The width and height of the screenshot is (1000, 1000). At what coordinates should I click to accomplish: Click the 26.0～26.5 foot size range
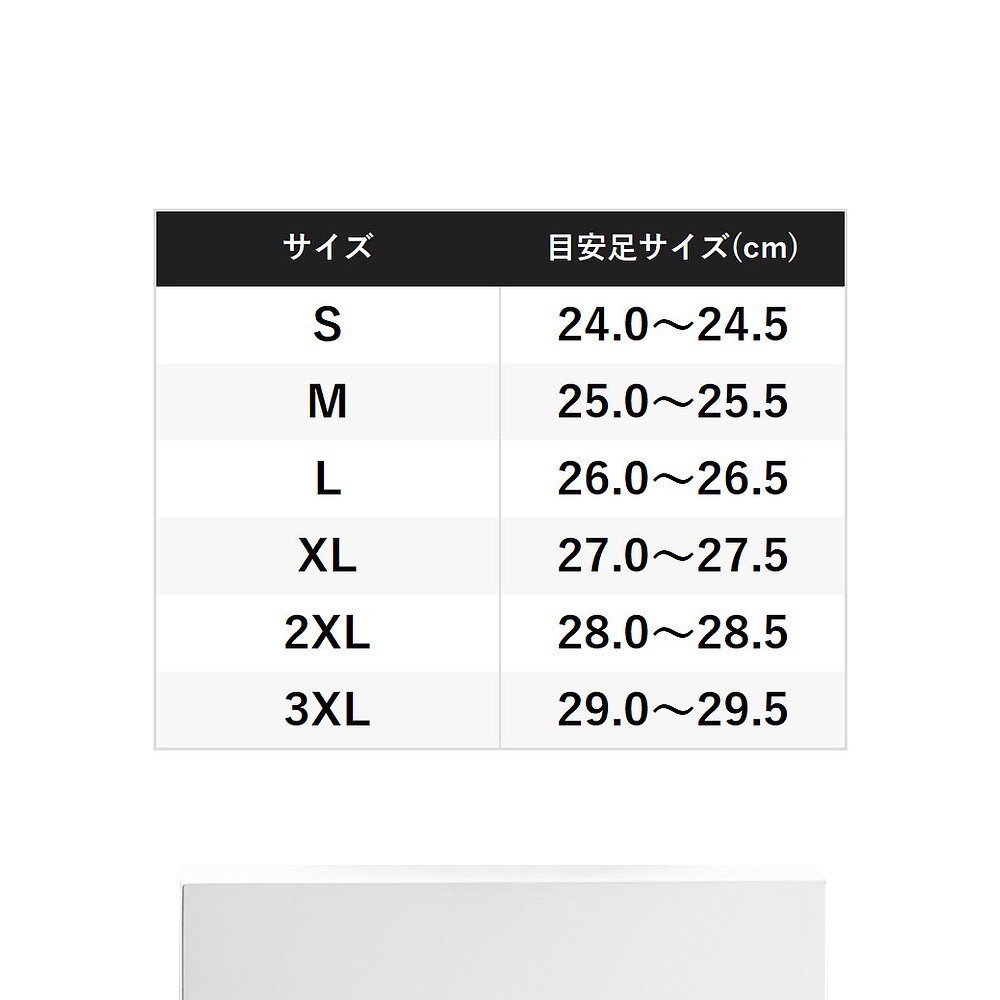pos(672,479)
